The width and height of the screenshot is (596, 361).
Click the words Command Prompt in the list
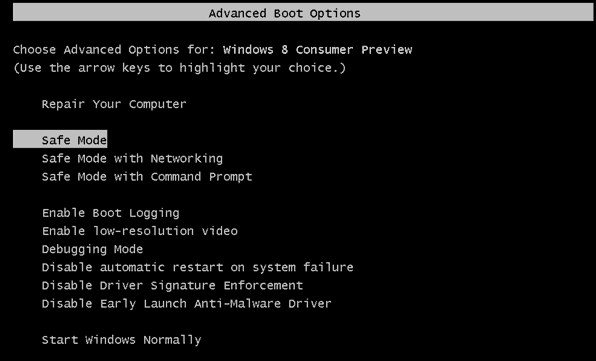(201, 177)
